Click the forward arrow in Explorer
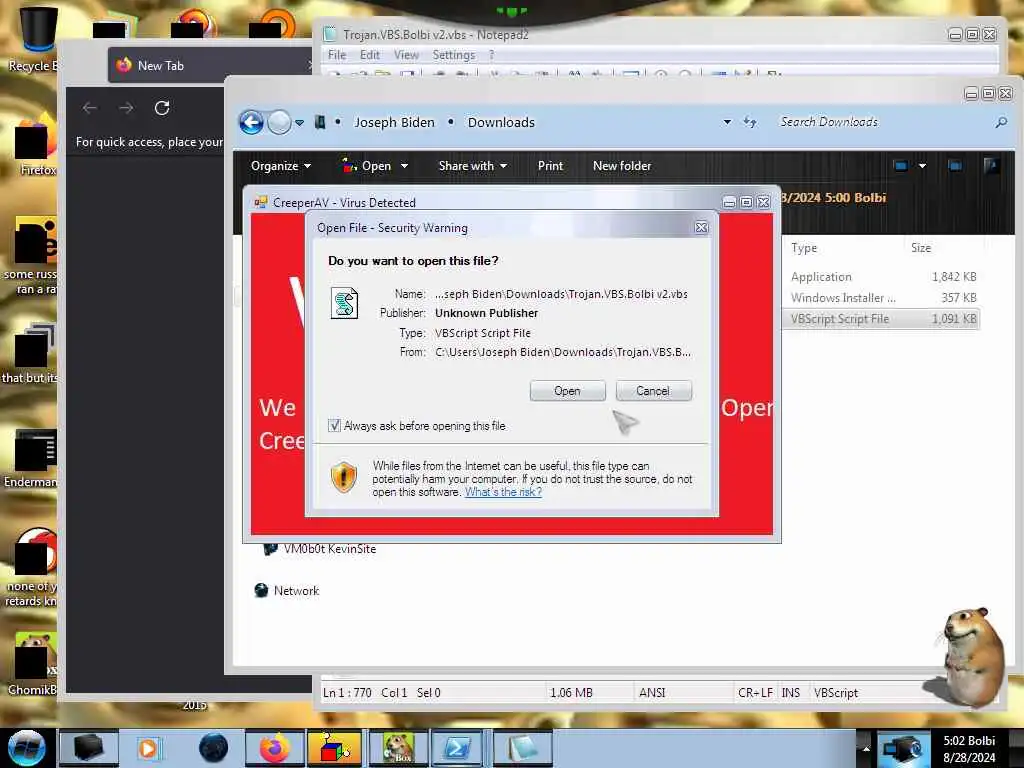 (x=280, y=122)
